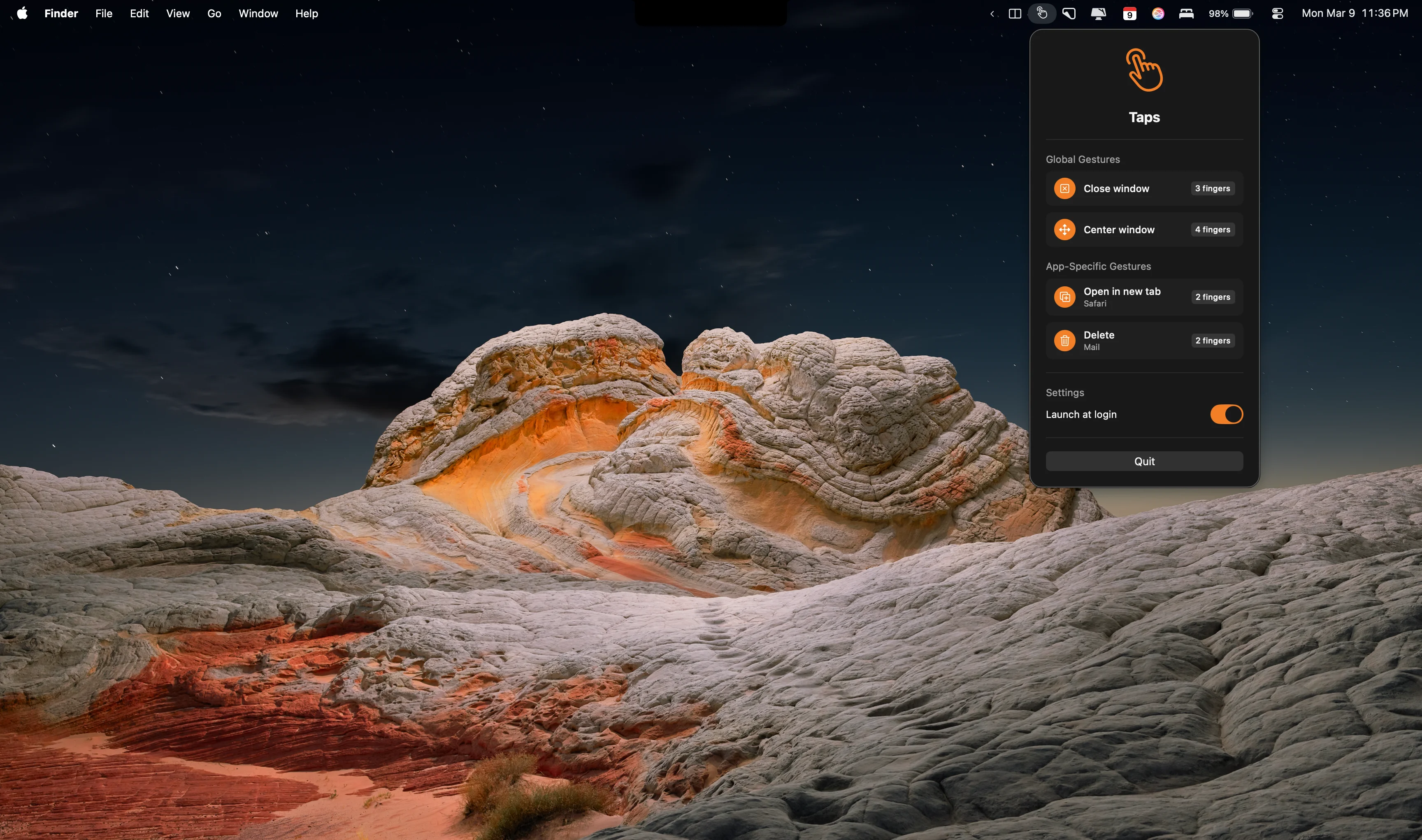This screenshot has height=840, width=1422.
Task: Click the 98% battery percentage text
Action: (x=1218, y=14)
